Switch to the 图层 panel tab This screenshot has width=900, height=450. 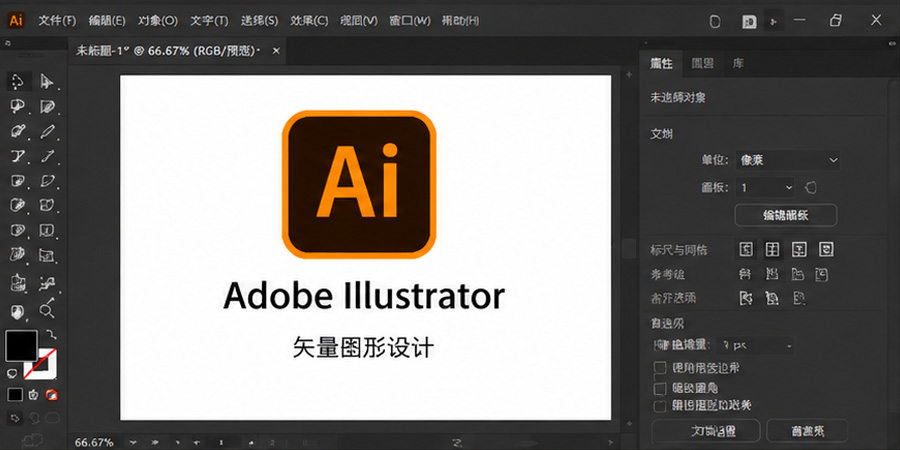[703, 64]
